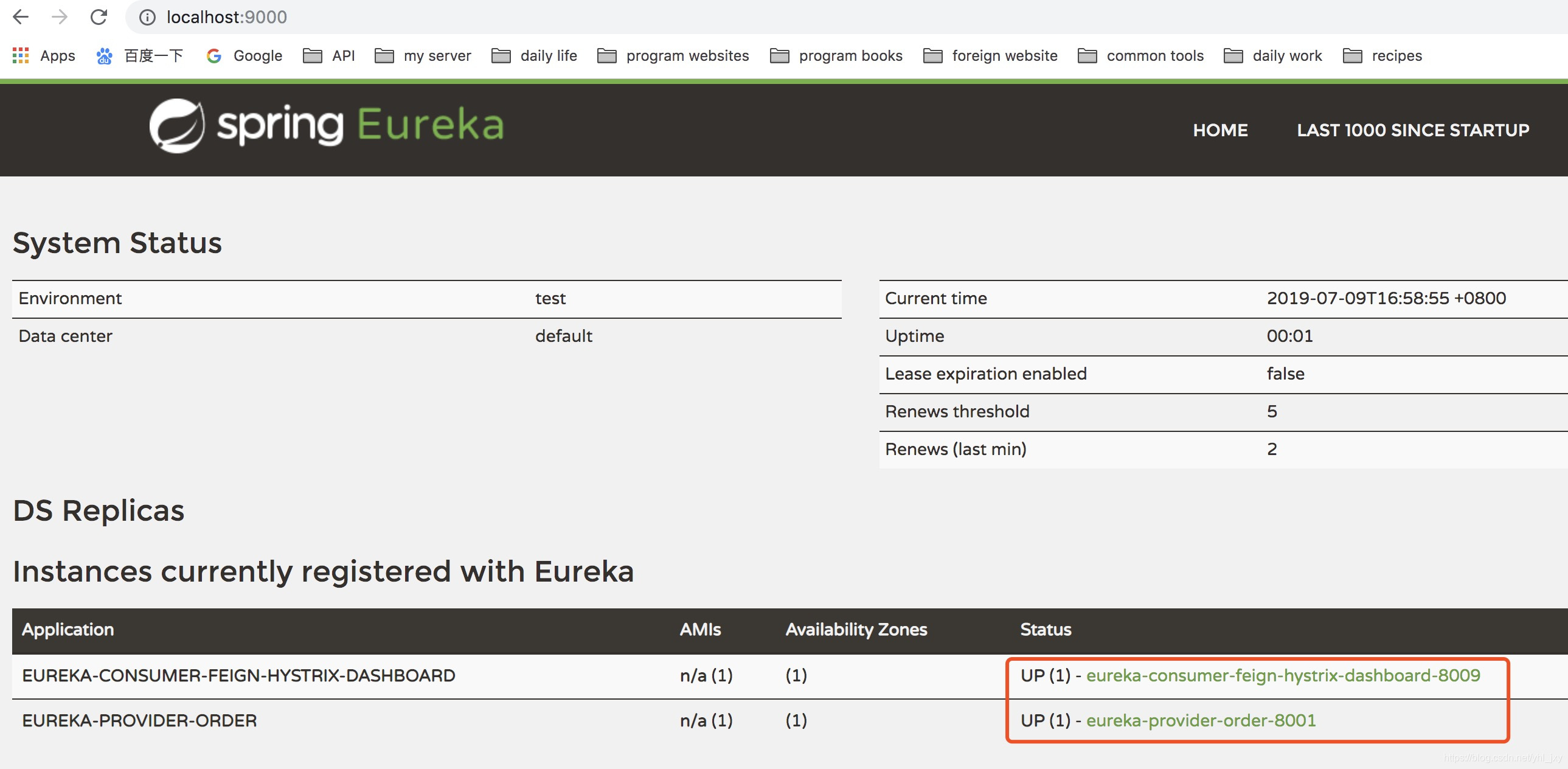Click the browser back arrow
Screen dimensions: 1568x769
[x=21, y=17]
